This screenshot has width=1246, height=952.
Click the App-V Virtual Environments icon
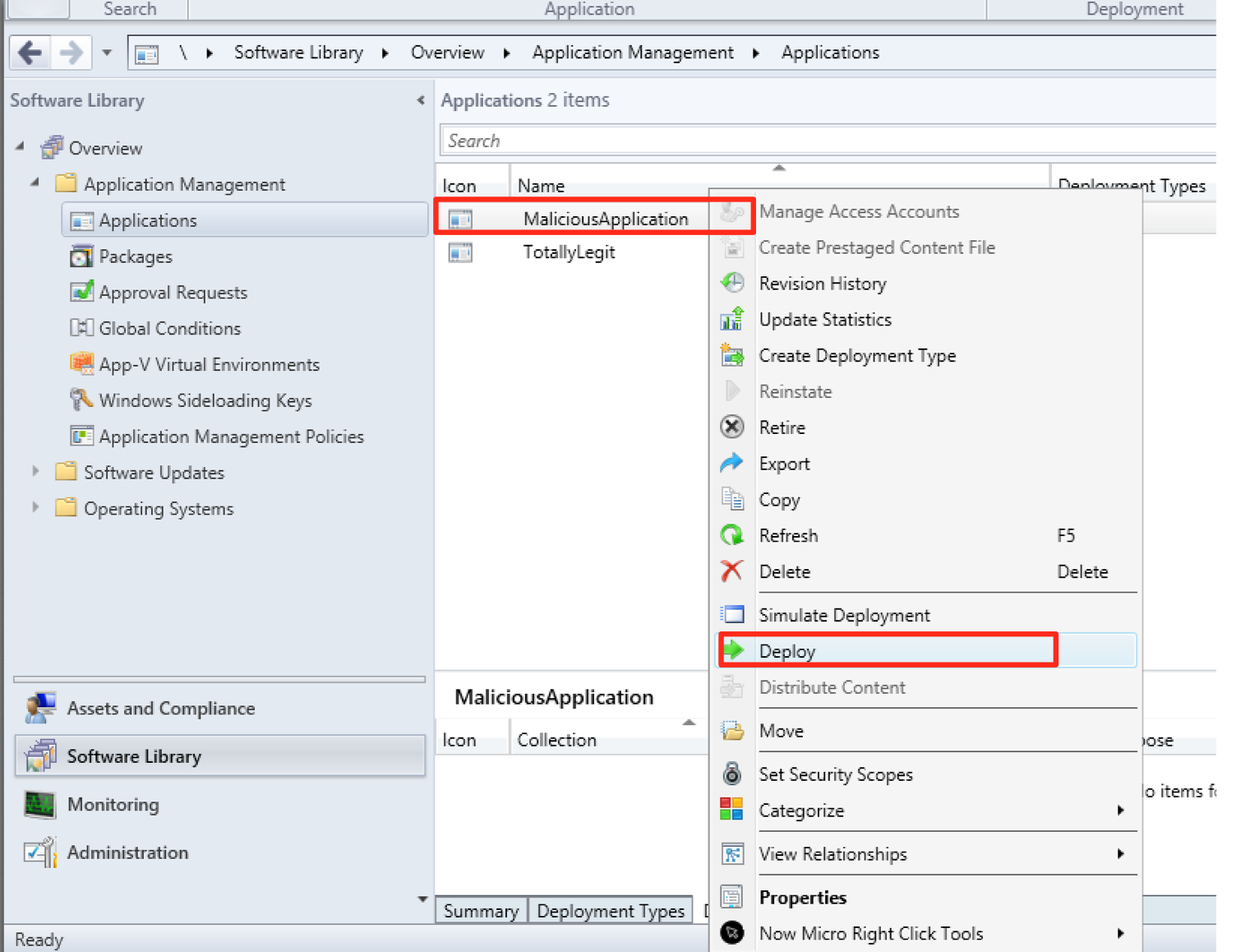point(81,363)
